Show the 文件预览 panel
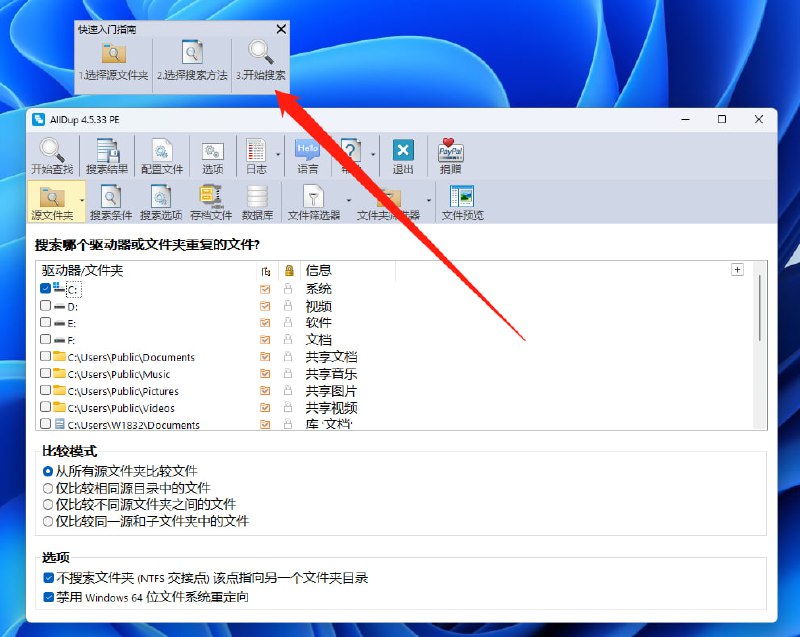 (462, 198)
